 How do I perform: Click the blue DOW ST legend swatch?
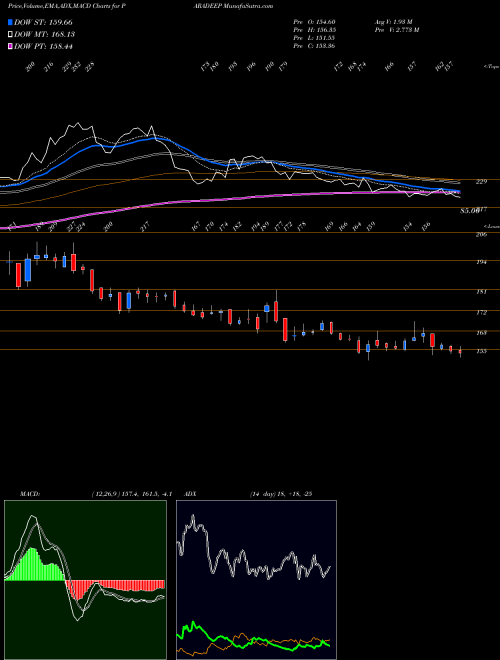click(x=10, y=22)
